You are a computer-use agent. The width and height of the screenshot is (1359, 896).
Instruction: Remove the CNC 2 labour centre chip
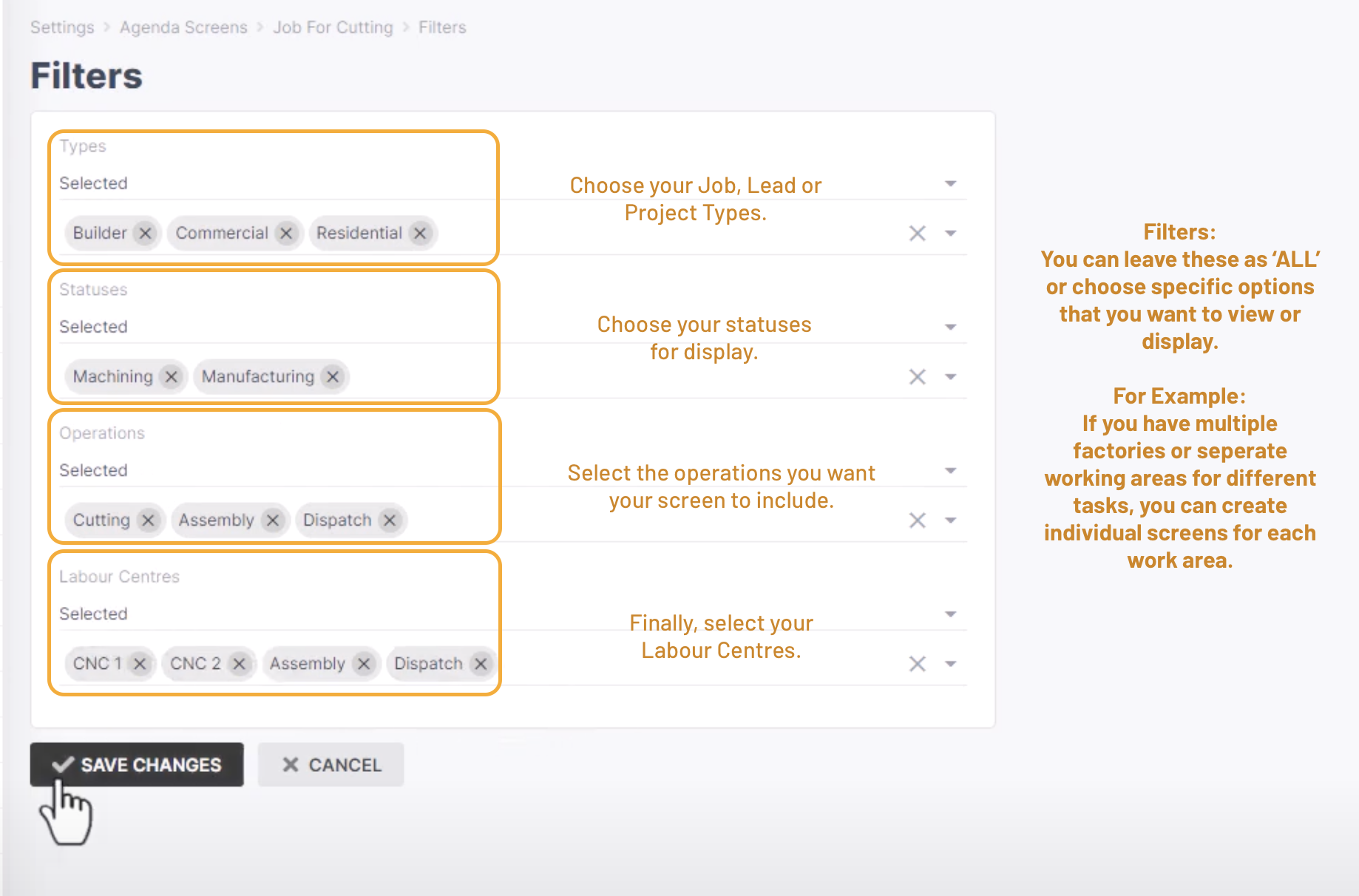[239, 664]
